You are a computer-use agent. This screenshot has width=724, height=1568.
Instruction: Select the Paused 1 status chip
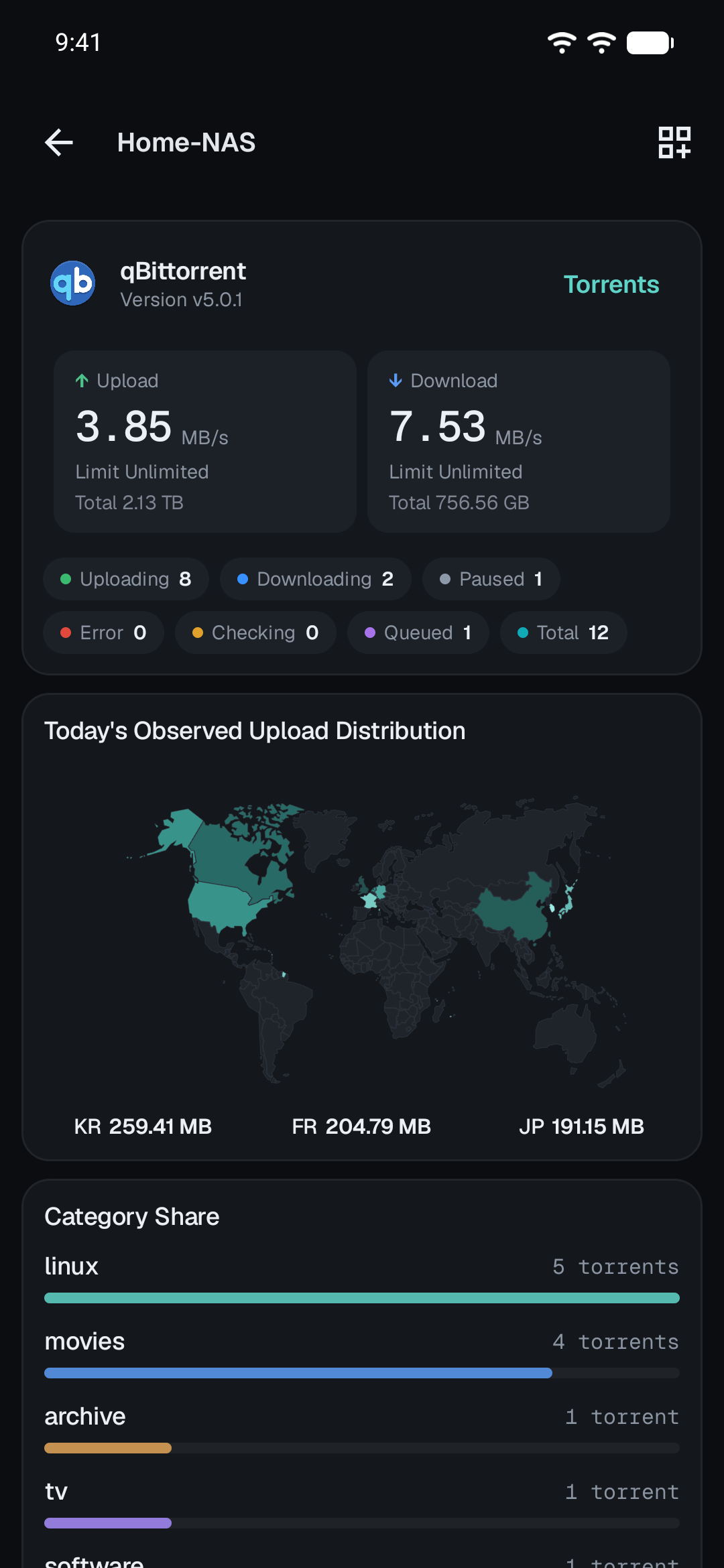click(491, 579)
